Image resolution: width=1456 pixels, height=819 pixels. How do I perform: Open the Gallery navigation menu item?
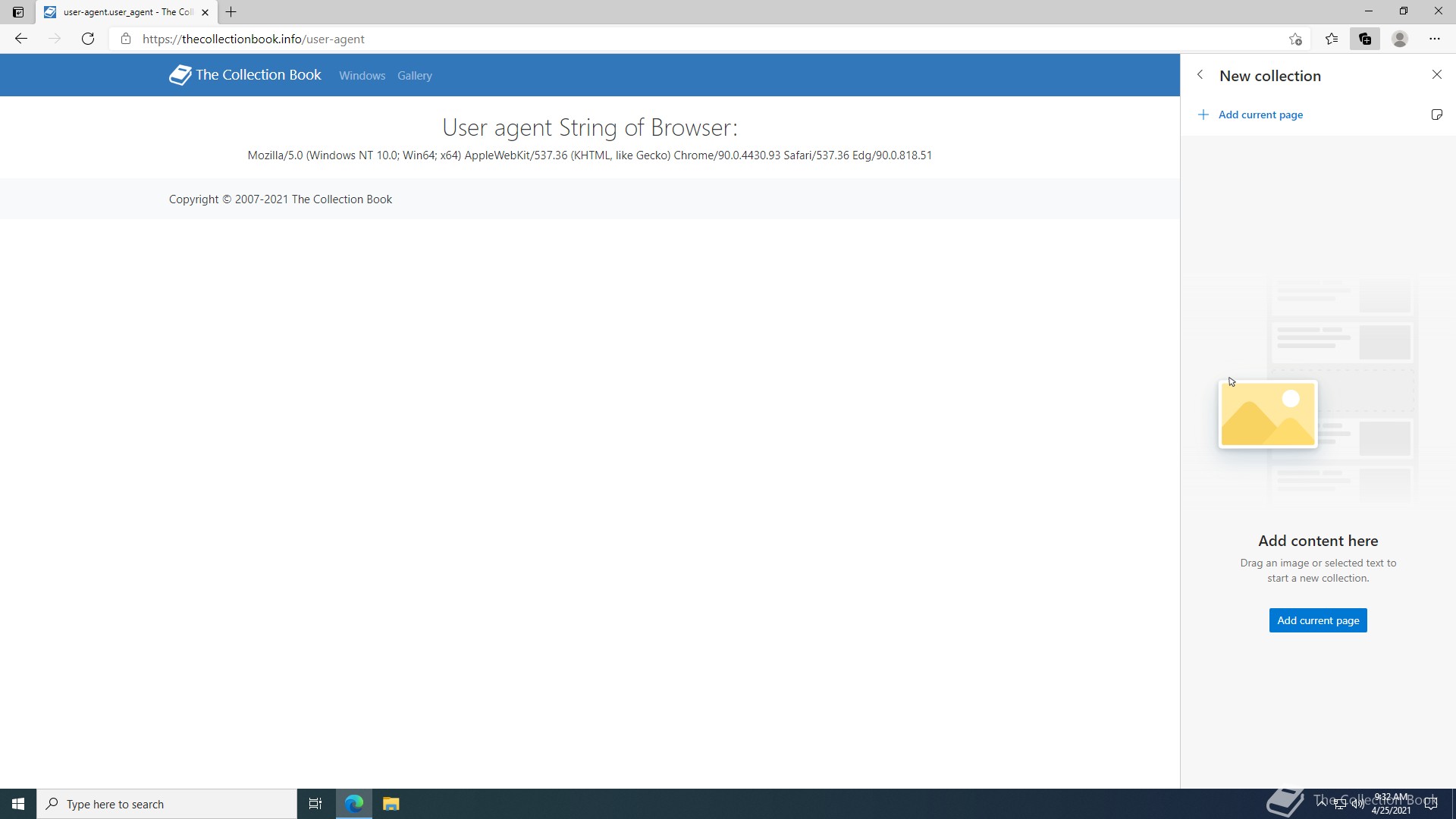[x=414, y=76]
